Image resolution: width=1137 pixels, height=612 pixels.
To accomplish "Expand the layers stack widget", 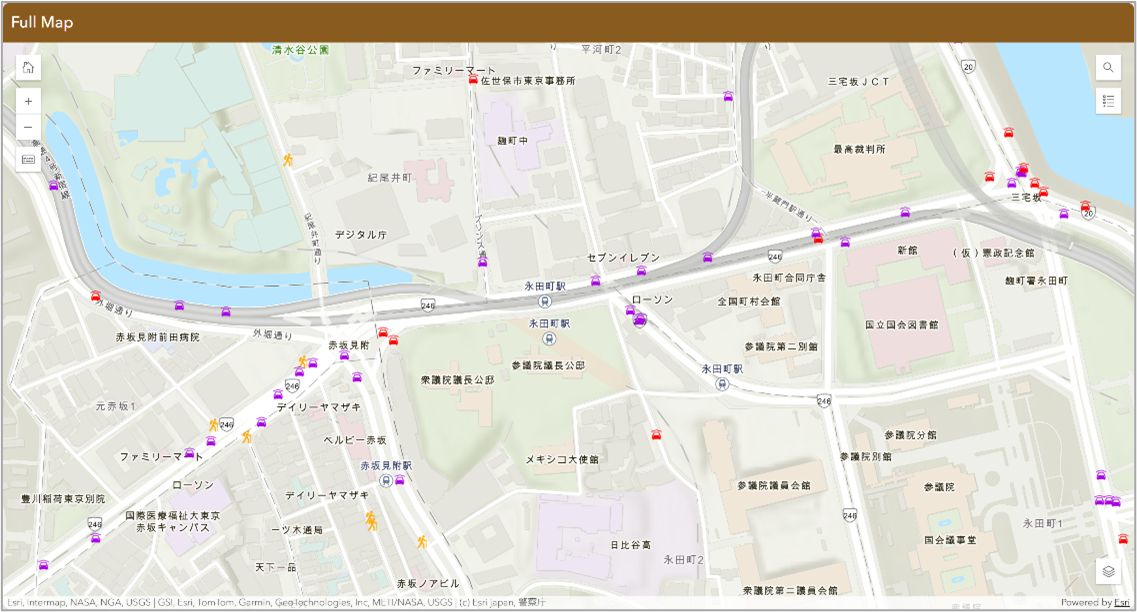I will (x=1108, y=571).
